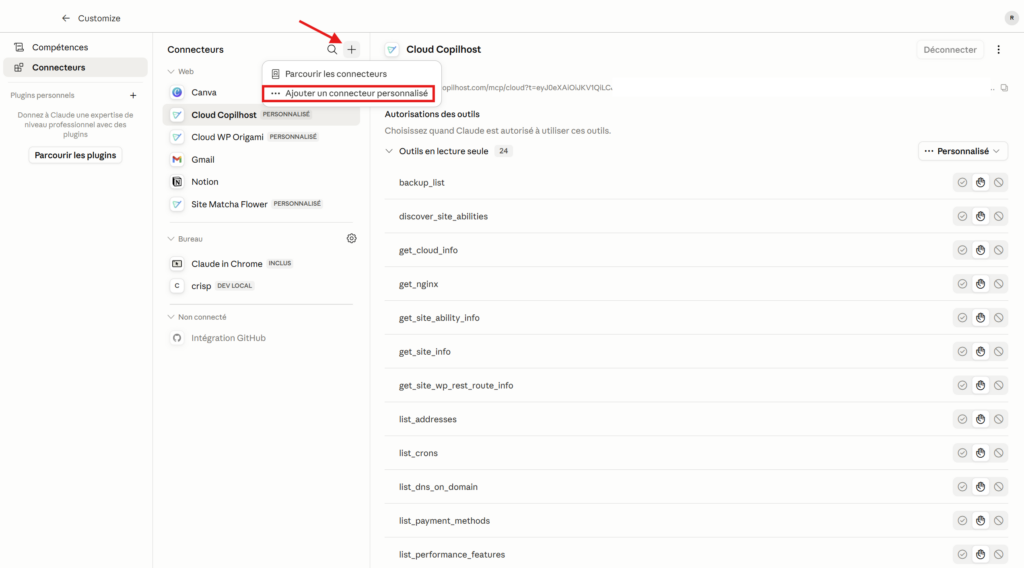Click the Gmail connector icon
The width and height of the screenshot is (1024, 568).
(x=177, y=159)
